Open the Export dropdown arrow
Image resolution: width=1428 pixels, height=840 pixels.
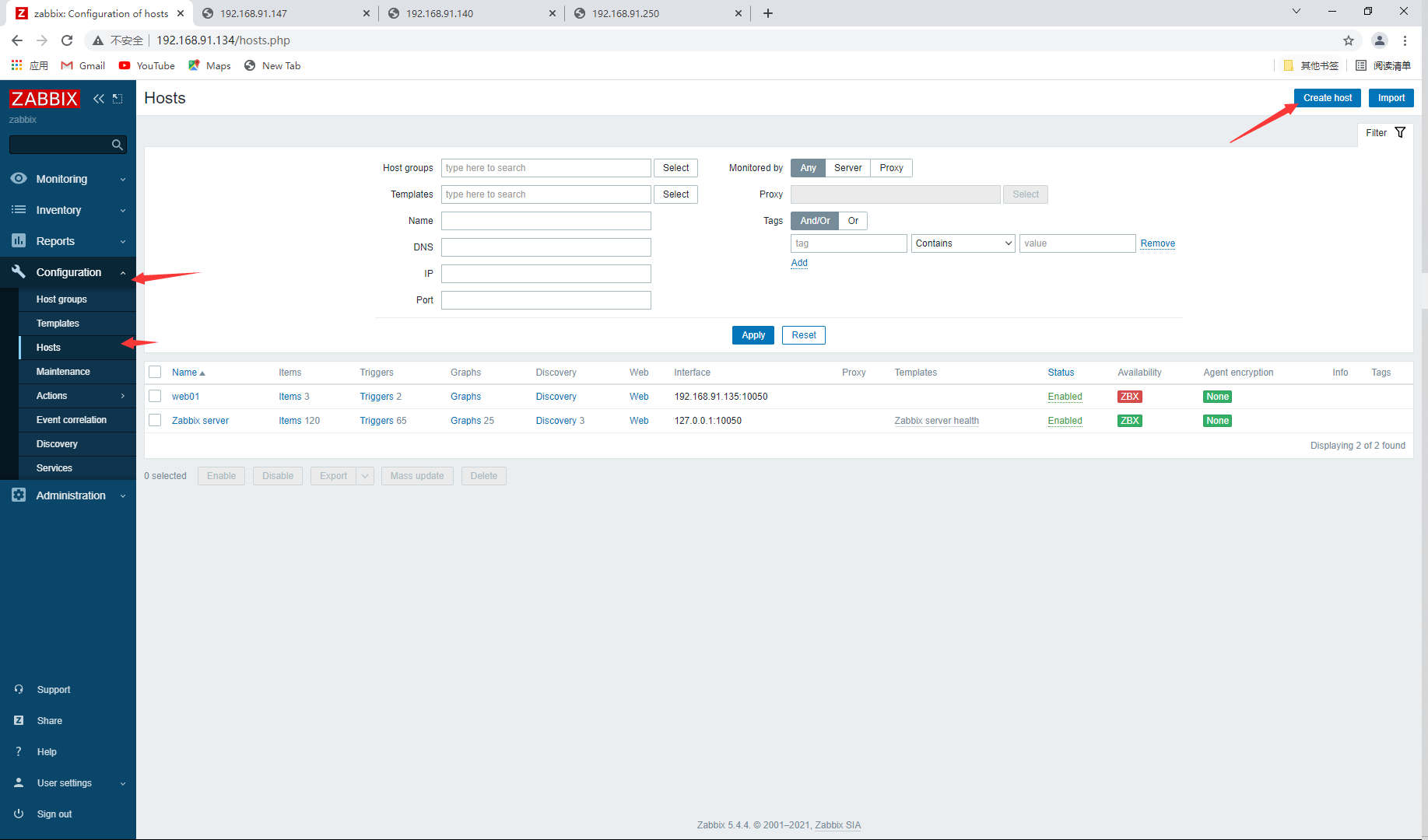[365, 476]
